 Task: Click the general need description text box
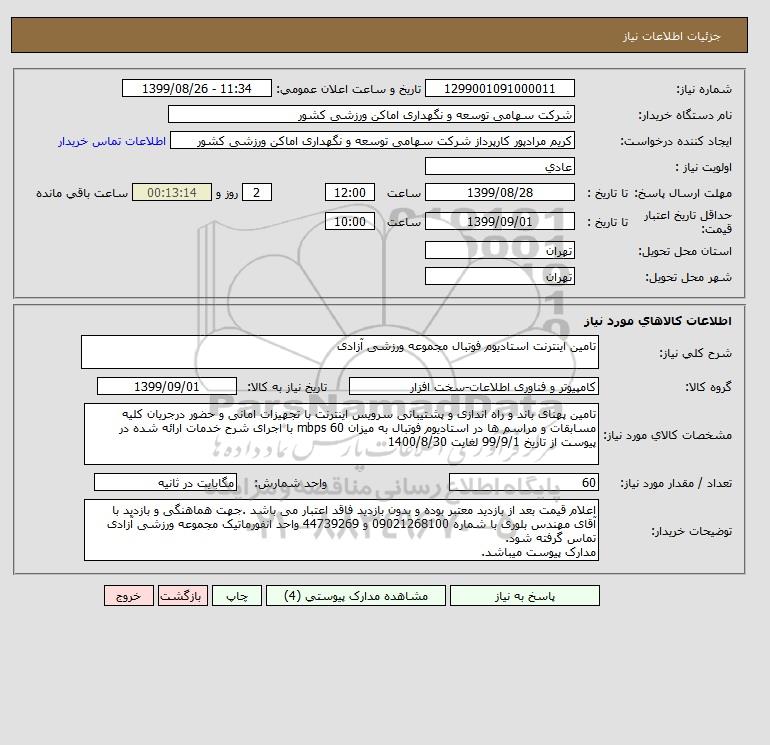tap(340, 352)
